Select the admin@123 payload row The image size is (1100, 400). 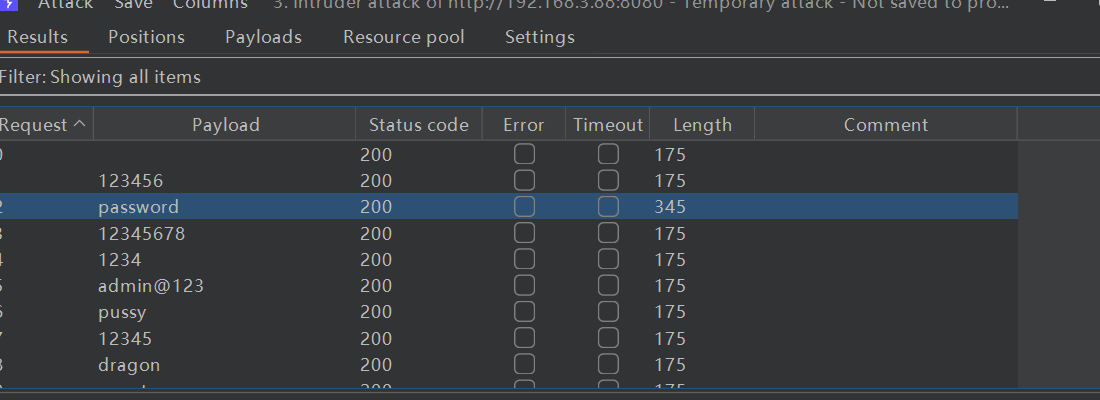(x=151, y=286)
